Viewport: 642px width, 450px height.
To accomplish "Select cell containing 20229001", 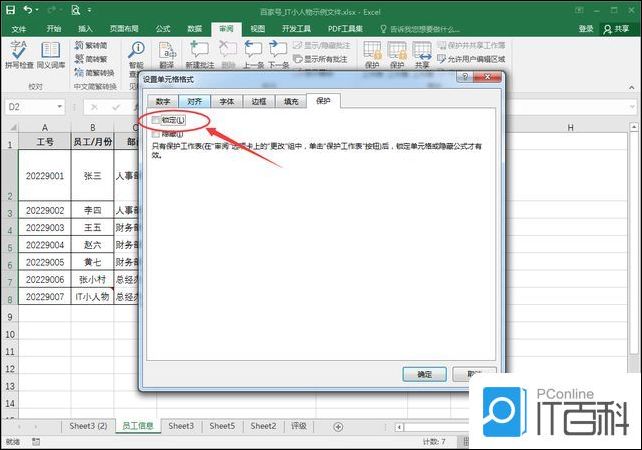I will 45,175.
